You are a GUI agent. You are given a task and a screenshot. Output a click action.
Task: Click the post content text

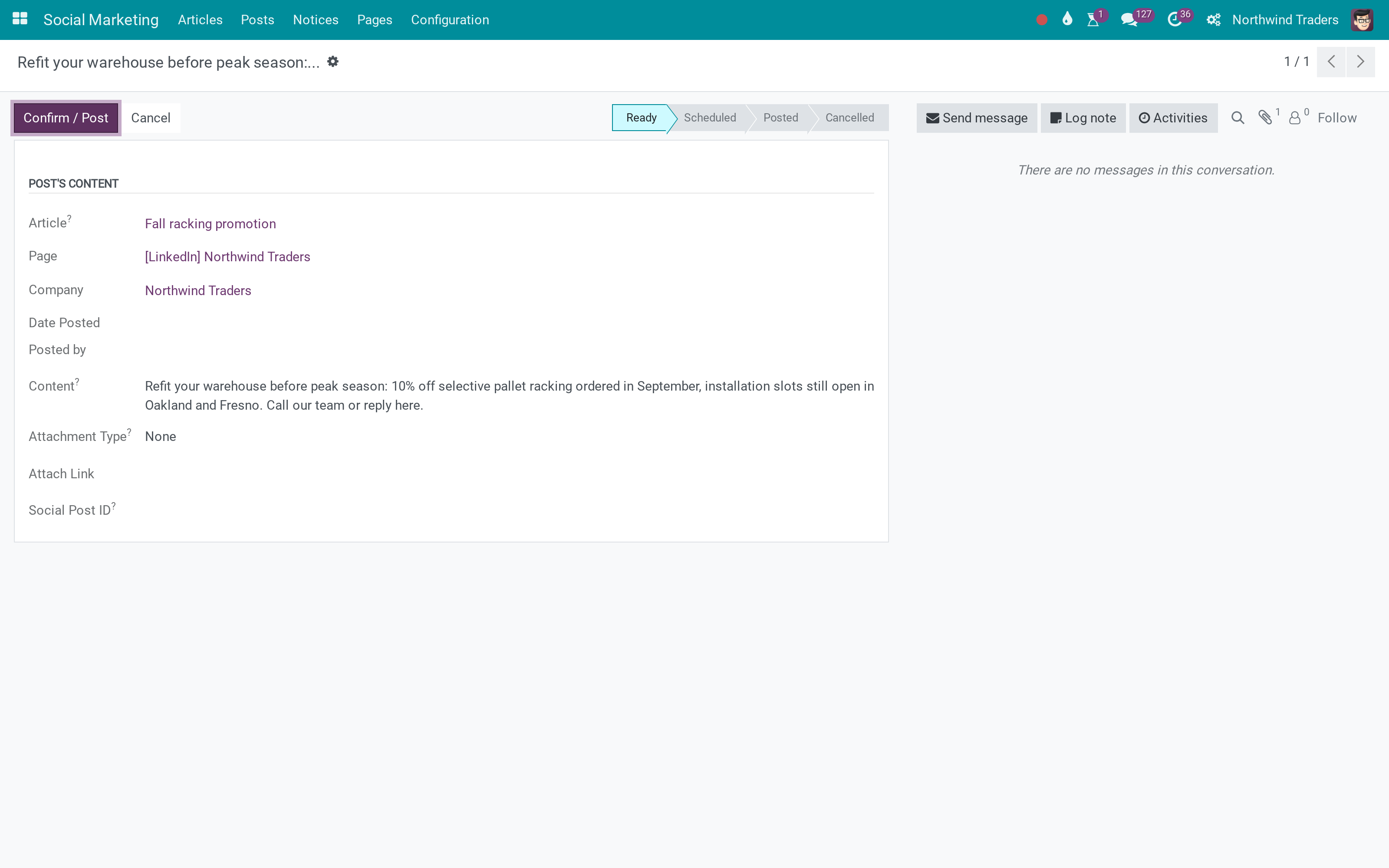(x=509, y=395)
